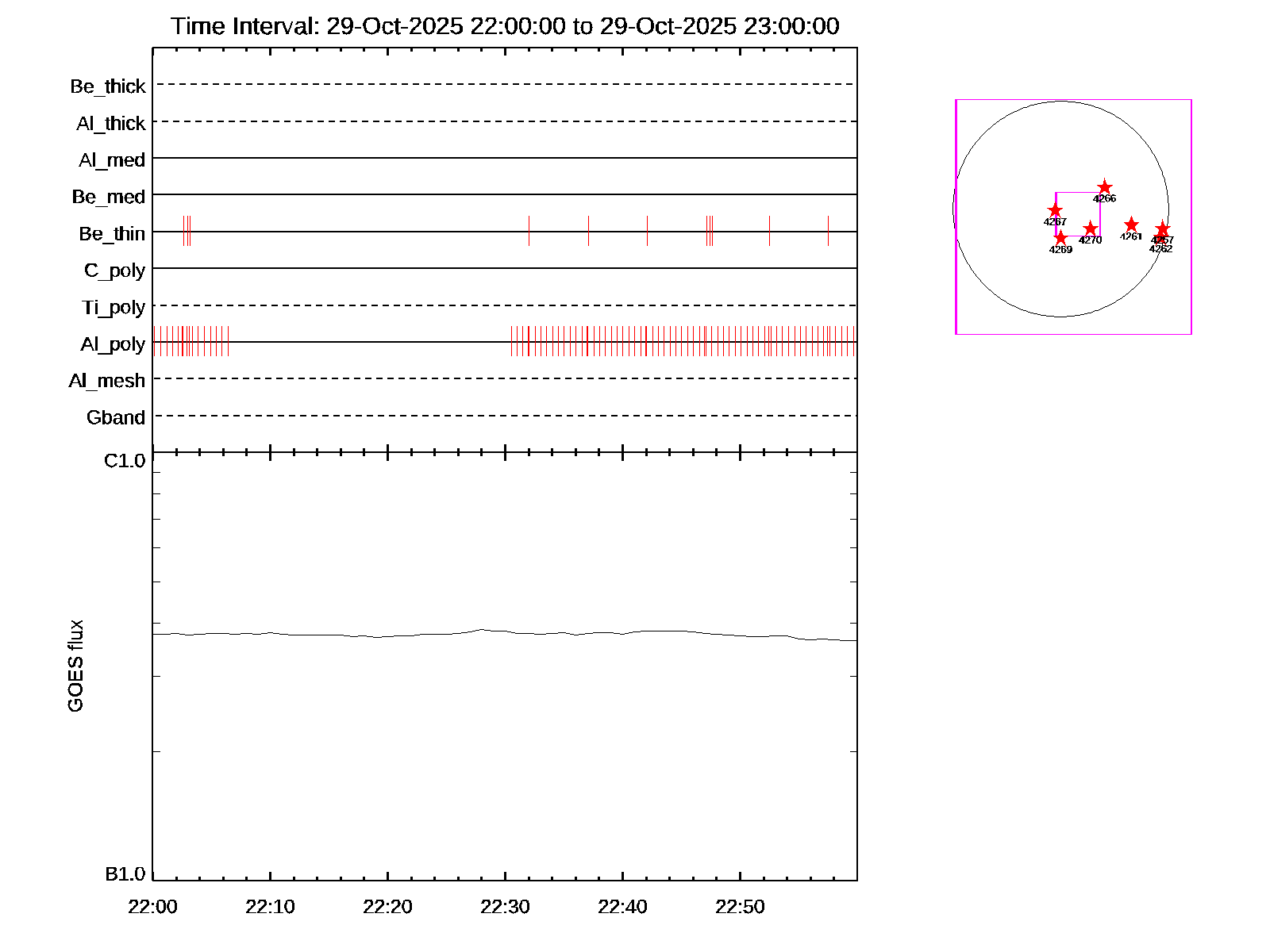The height and width of the screenshot is (952, 1270).
Task: Click the Time Interval title text
Action: pos(505,26)
